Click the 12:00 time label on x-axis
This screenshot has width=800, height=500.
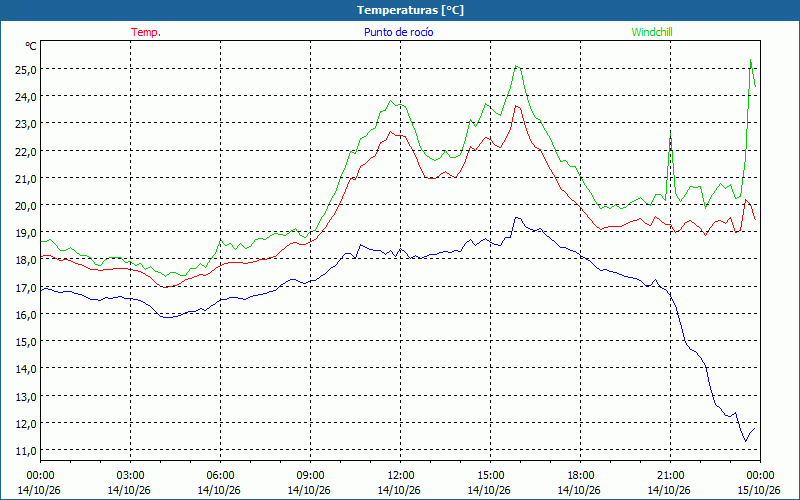click(x=401, y=476)
